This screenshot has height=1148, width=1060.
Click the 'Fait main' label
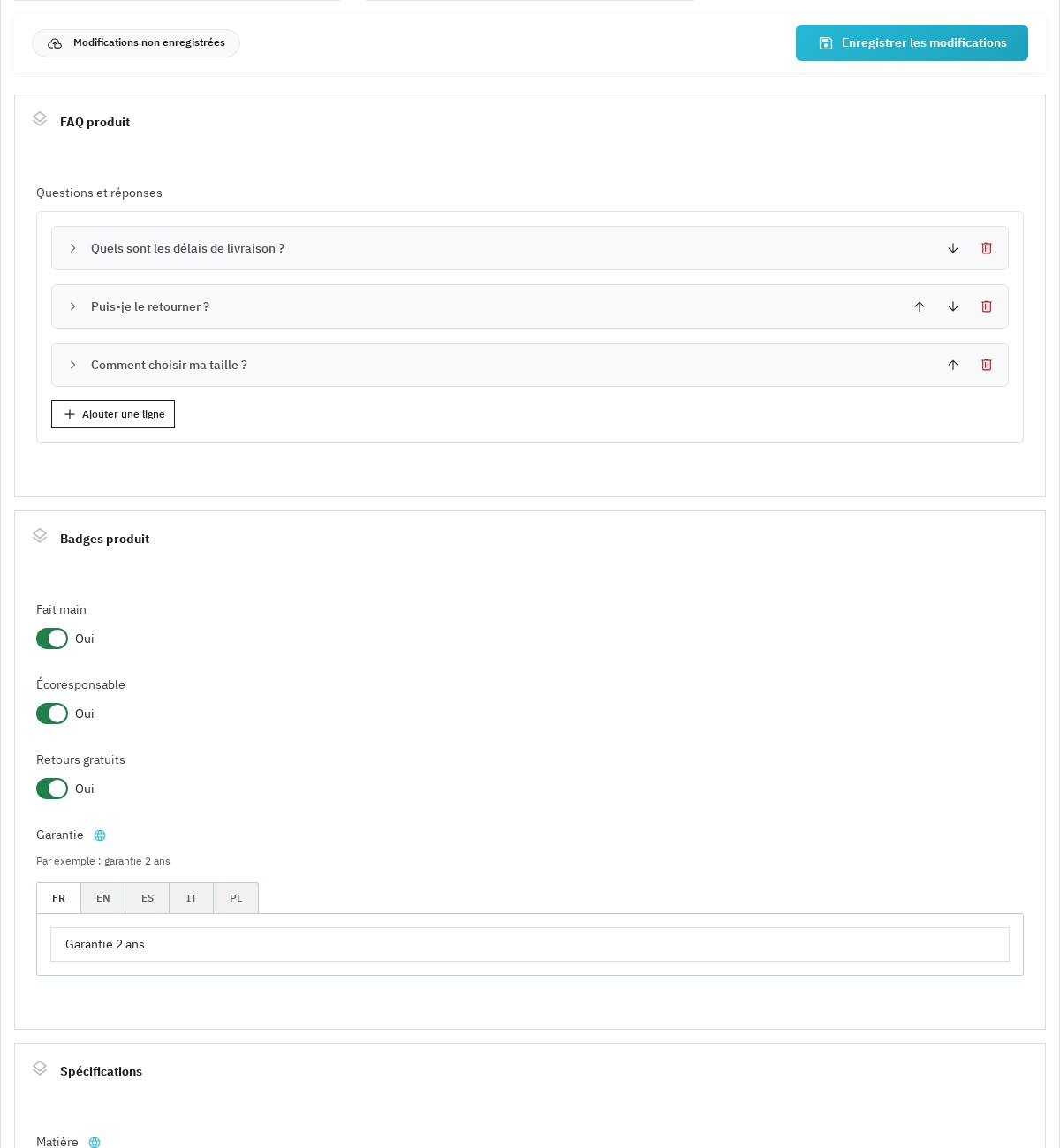tap(61, 609)
